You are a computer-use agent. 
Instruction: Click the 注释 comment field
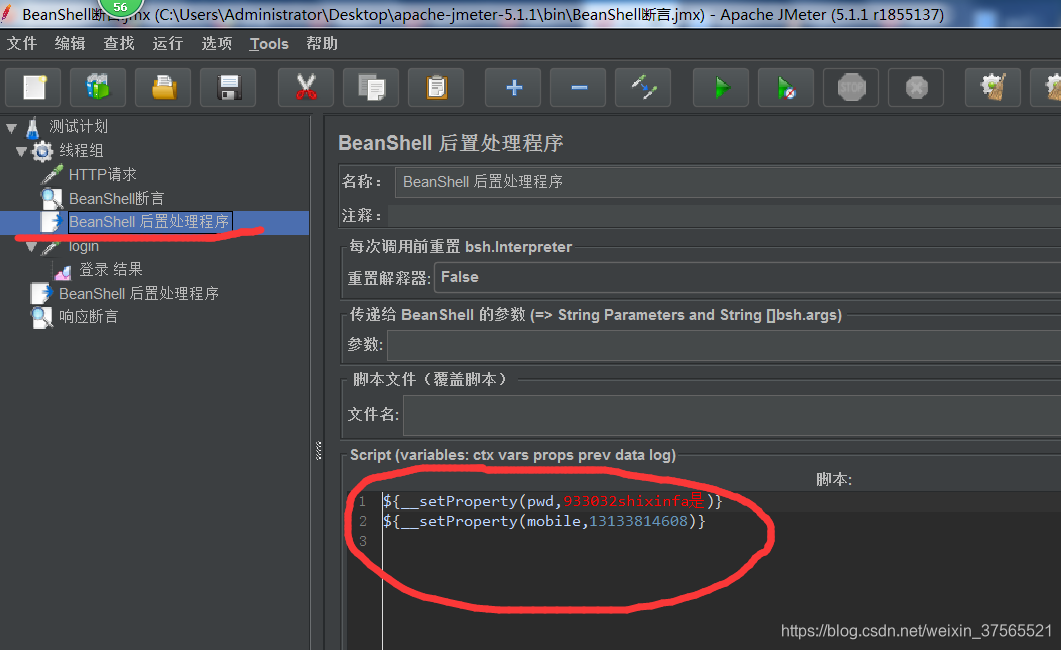click(724, 216)
